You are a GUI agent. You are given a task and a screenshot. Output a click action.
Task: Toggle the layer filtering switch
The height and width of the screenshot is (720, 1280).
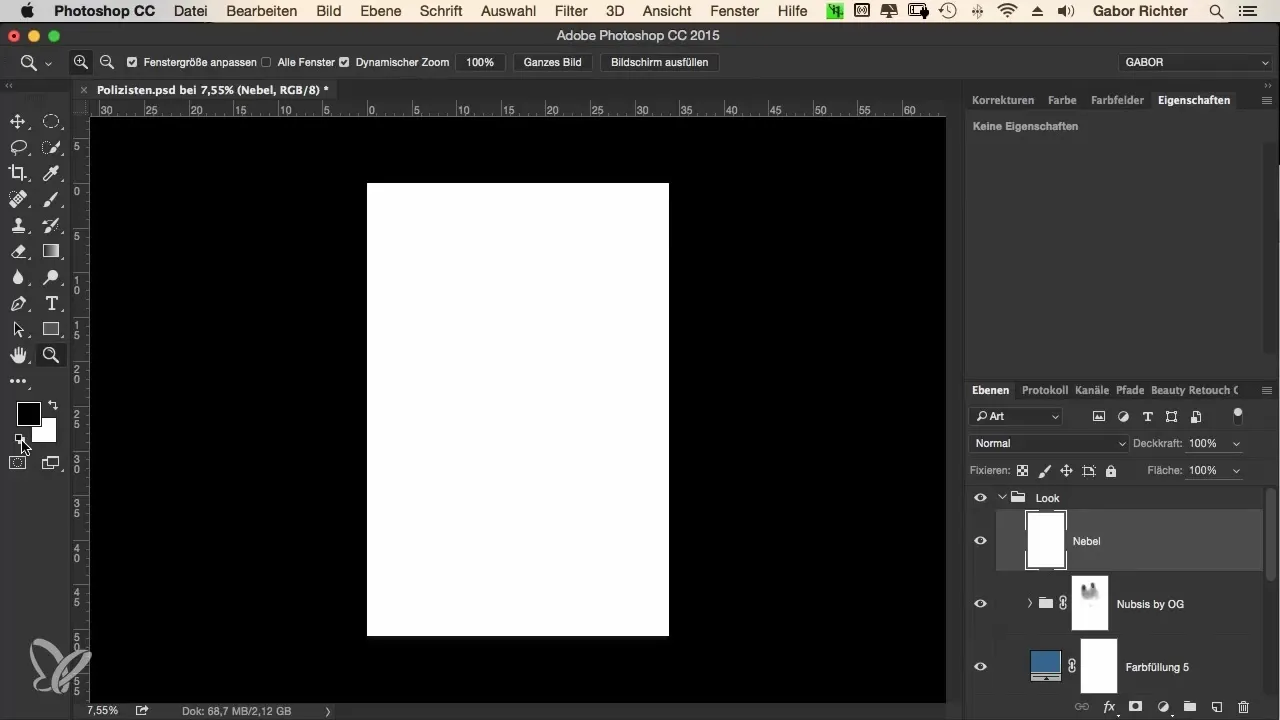(x=1238, y=414)
